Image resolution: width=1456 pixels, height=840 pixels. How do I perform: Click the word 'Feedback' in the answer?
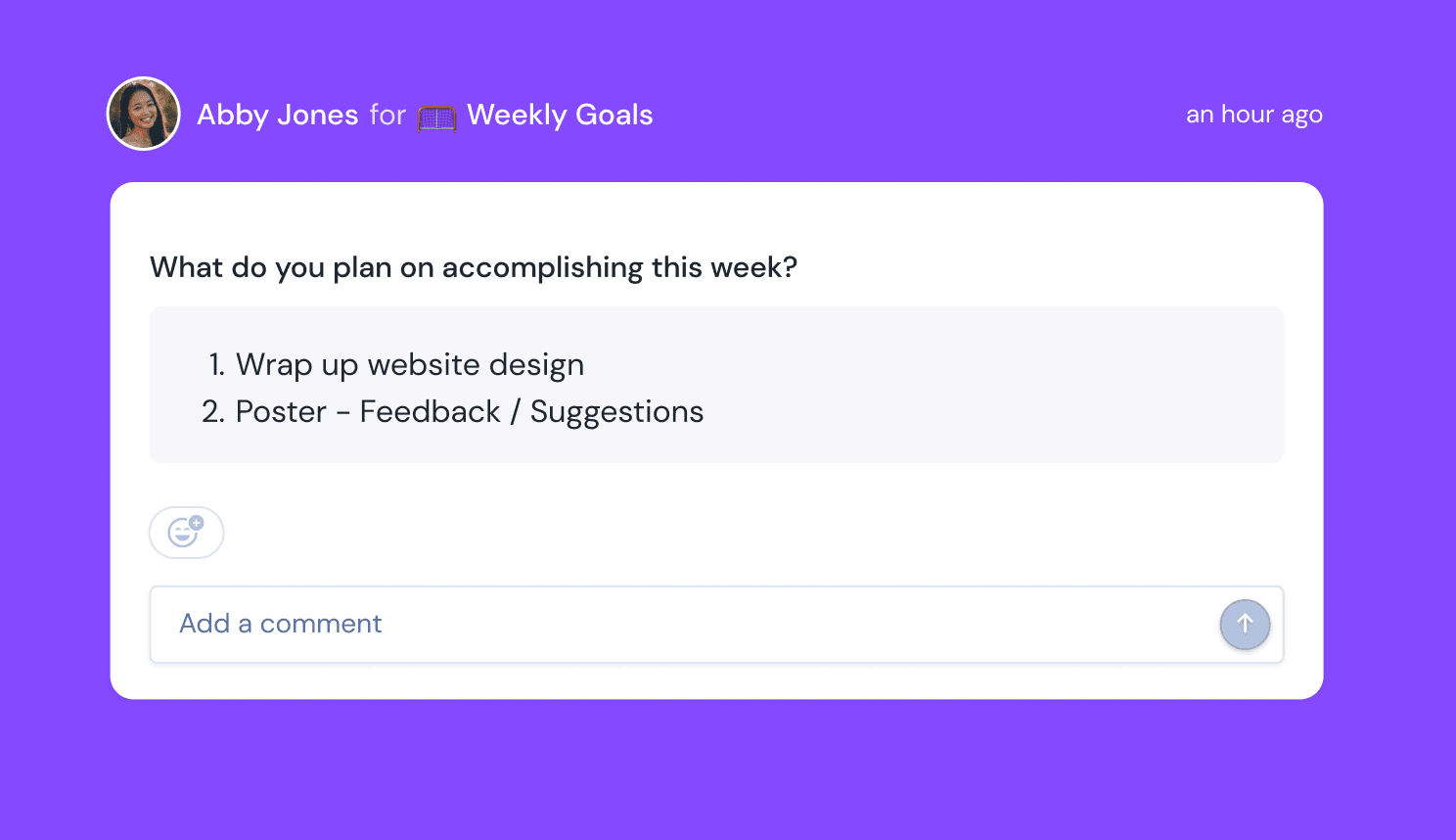point(430,412)
